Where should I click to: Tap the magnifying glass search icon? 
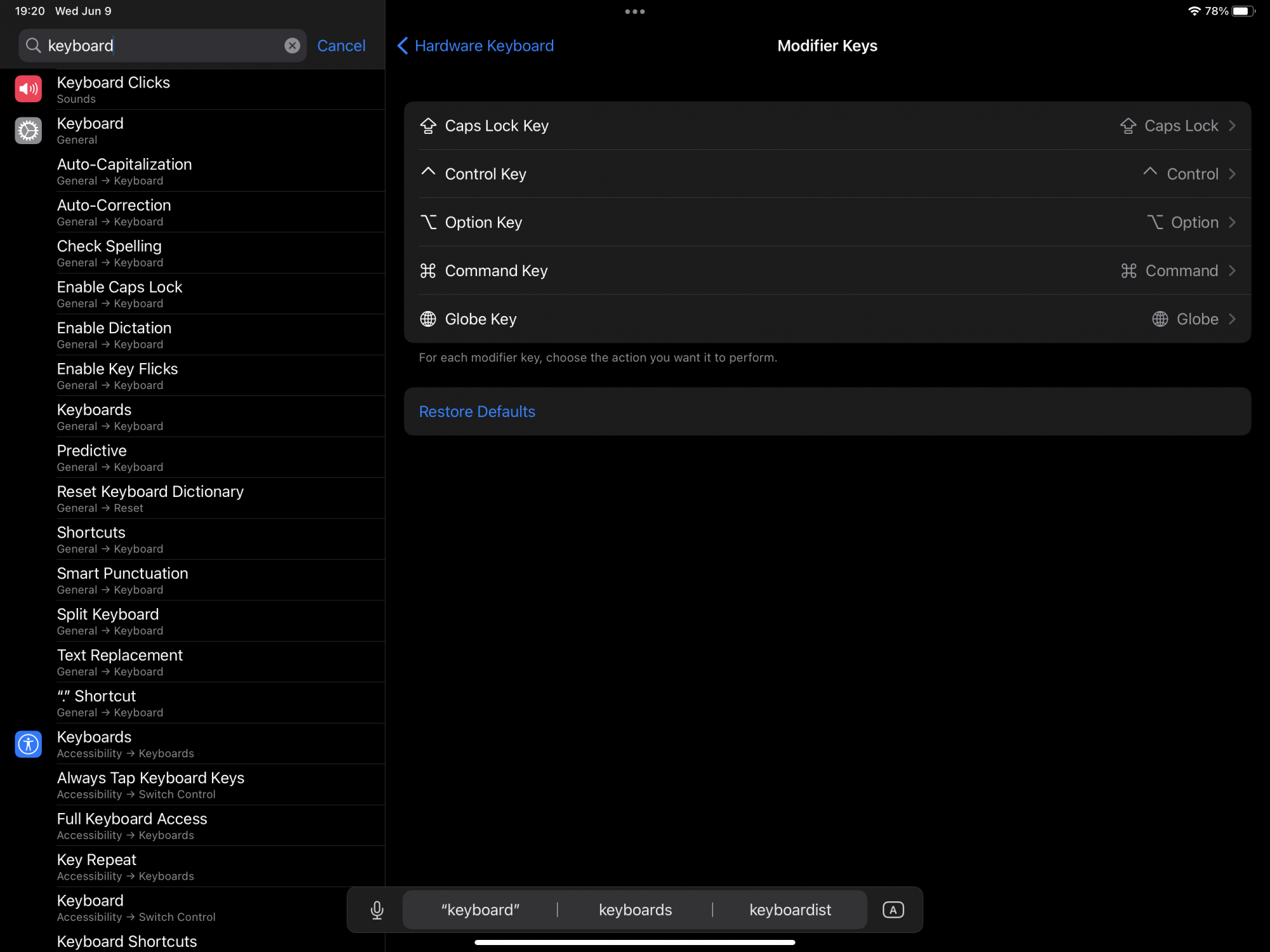pos(33,46)
